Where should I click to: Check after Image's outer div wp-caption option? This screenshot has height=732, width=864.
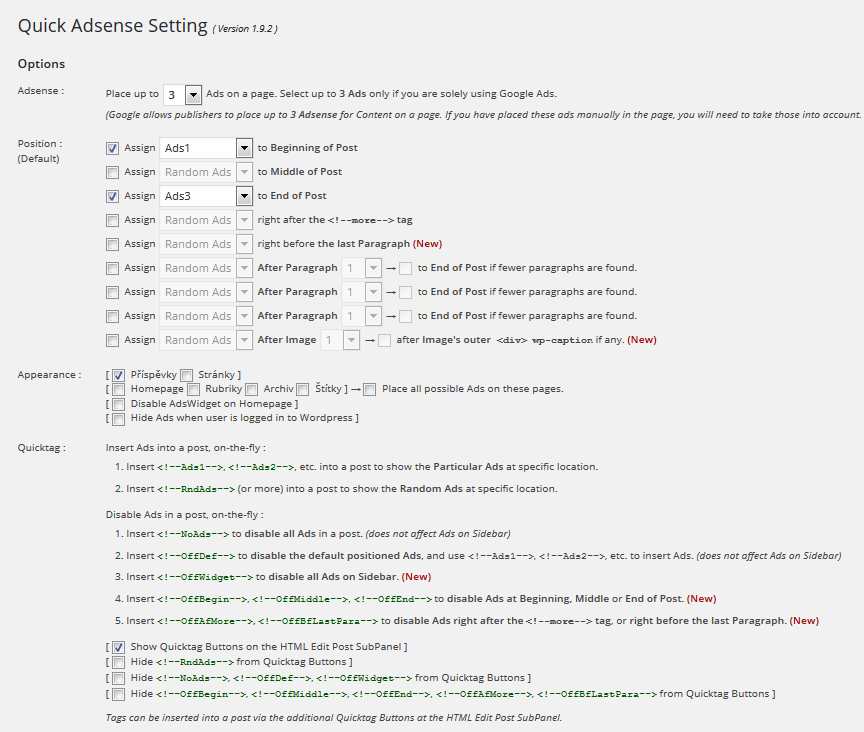coord(385,340)
